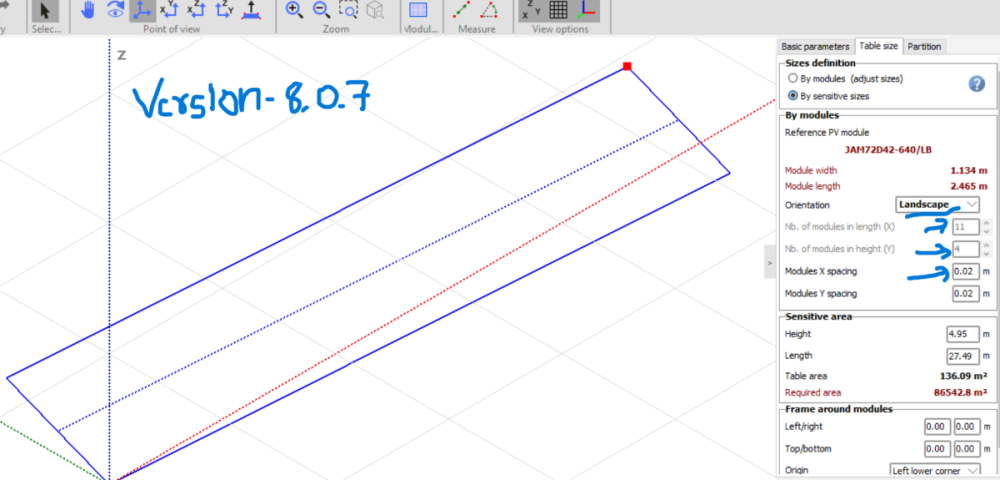The height and width of the screenshot is (480, 1000).
Task: Increase number of modules in length (X)
Action: tap(987, 222)
